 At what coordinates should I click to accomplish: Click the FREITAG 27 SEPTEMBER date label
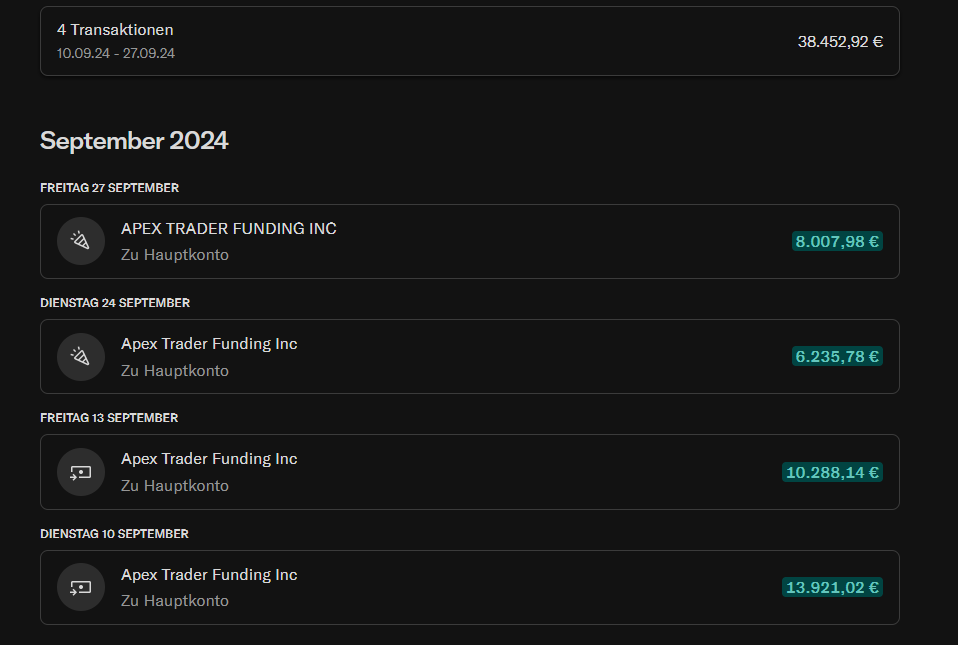coord(109,188)
